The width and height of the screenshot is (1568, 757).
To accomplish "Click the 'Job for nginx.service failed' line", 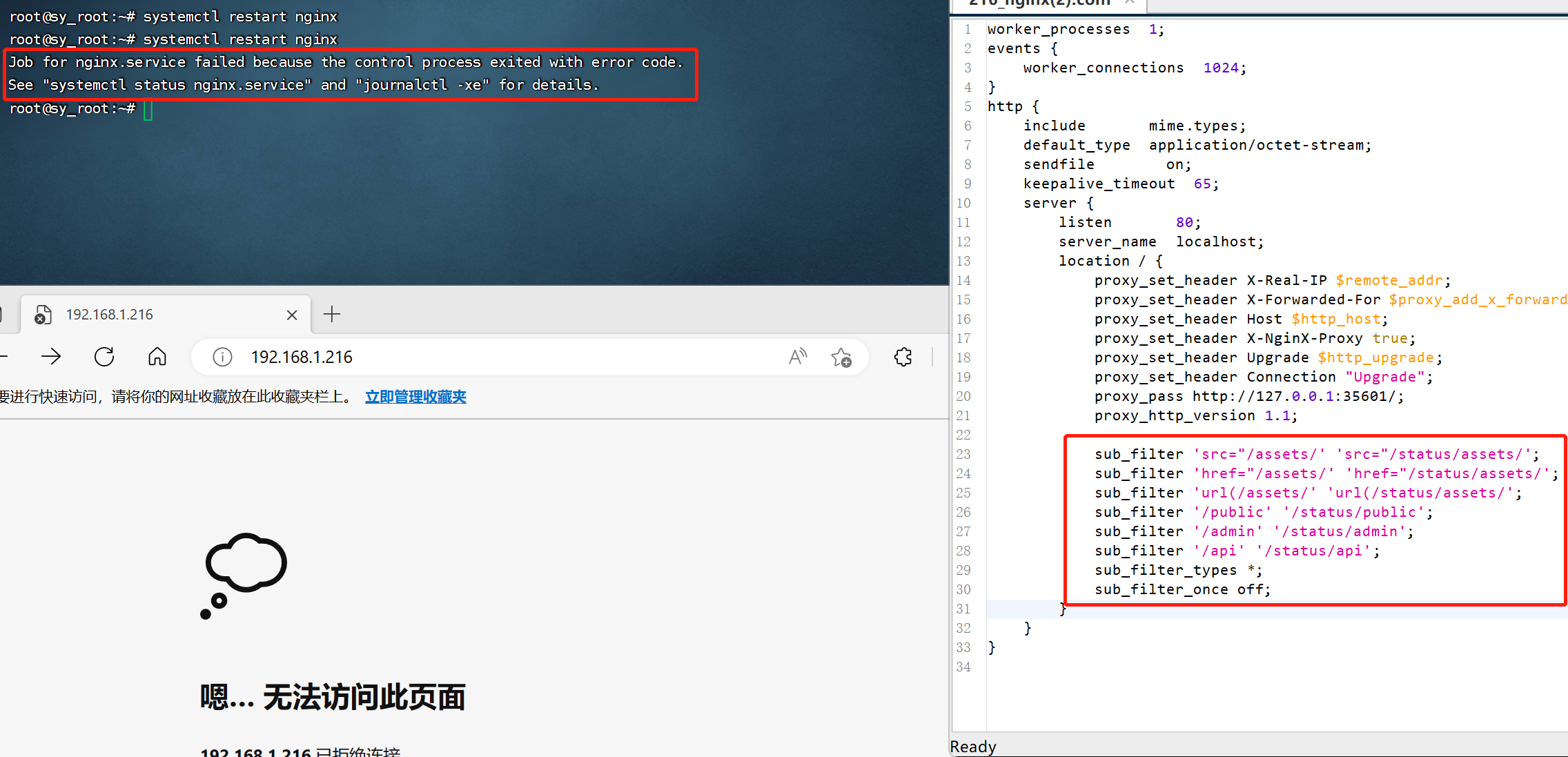I will click(x=346, y=62).
